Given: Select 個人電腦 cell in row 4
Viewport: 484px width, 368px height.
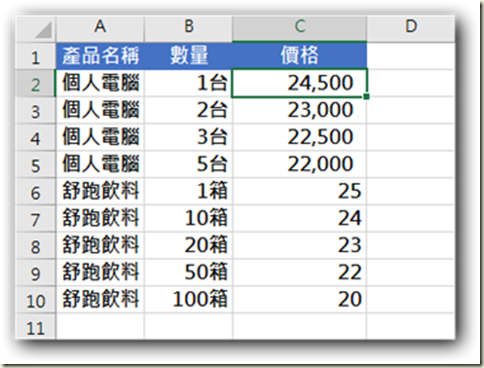Looking at the screenshot, I should click(100, 138).
